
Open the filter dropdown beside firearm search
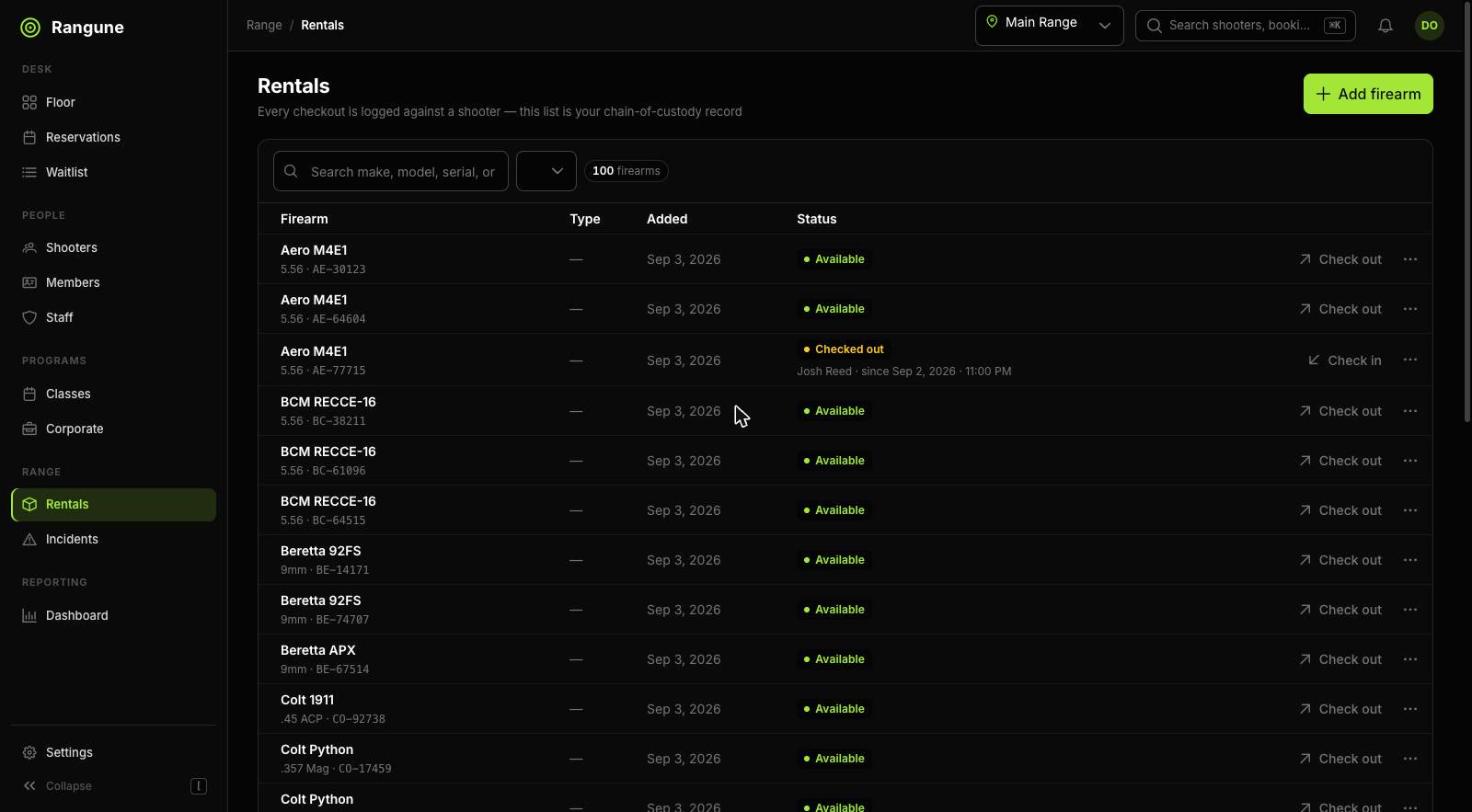pos(546,171)
